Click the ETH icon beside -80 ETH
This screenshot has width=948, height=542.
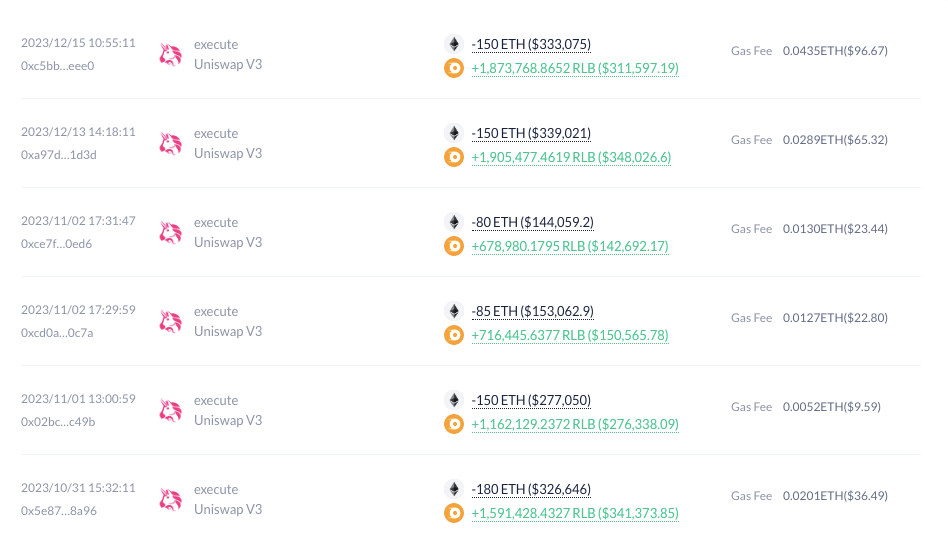point(454,222)
